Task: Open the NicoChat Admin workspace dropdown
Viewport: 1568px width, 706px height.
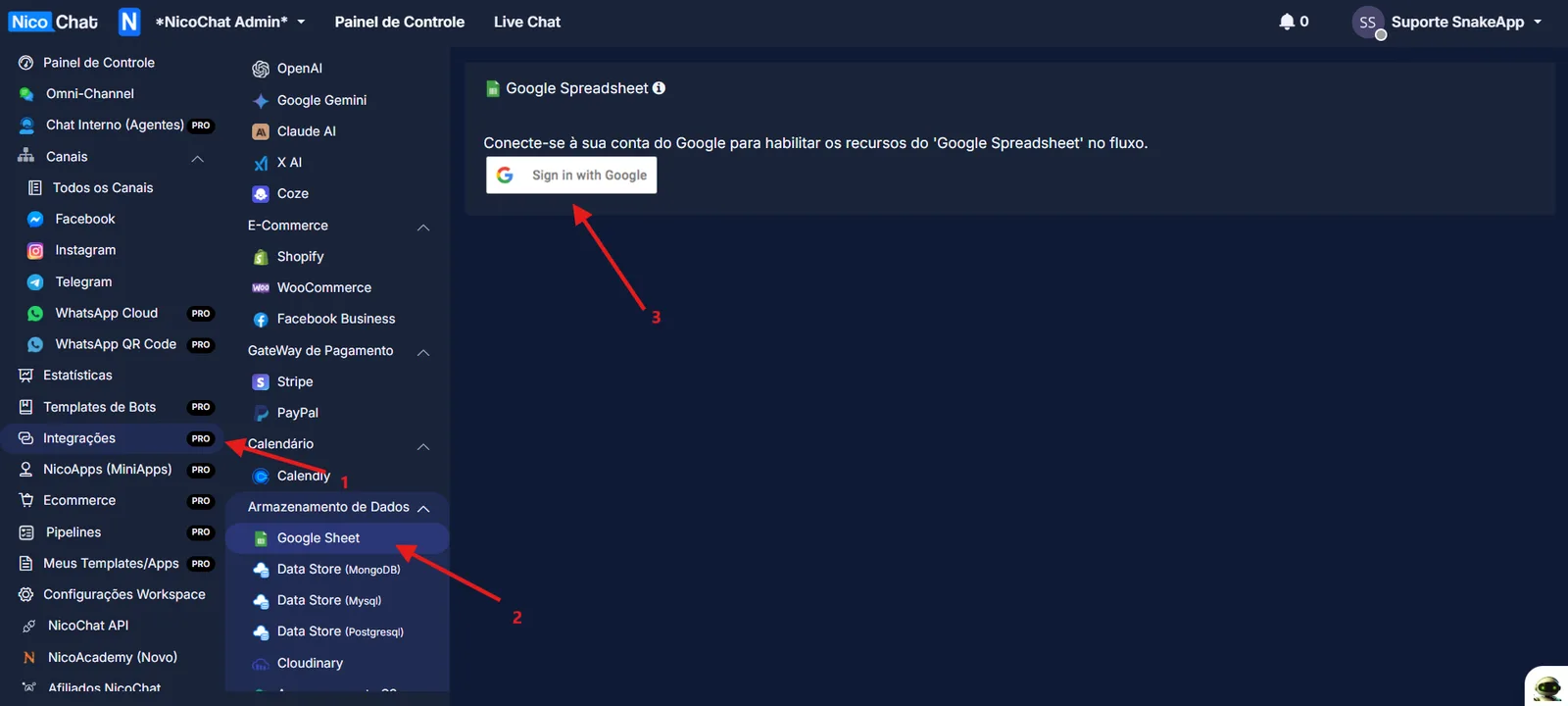Action: tap(230, 22)
